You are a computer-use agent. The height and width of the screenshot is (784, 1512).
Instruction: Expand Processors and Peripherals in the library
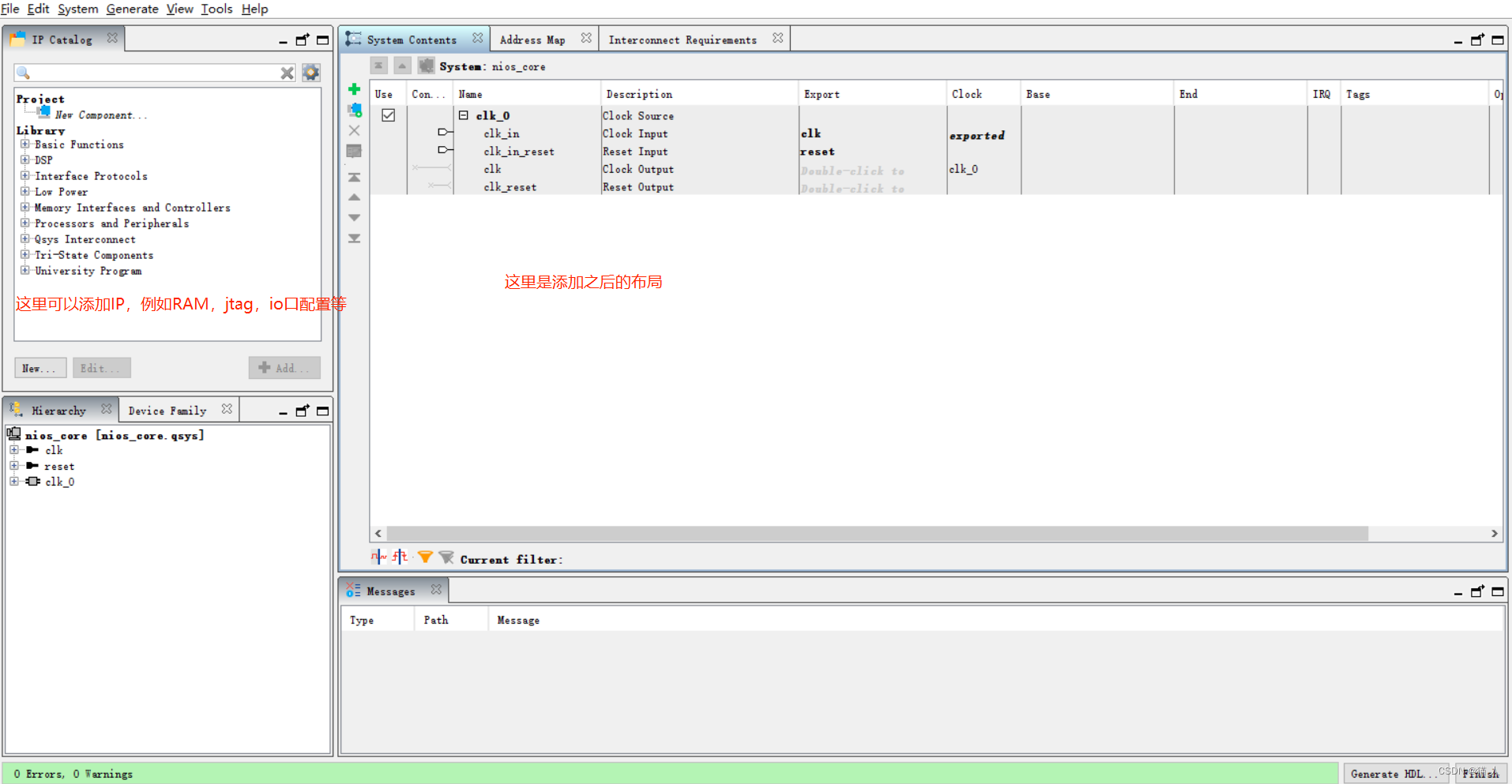[24, 223]
